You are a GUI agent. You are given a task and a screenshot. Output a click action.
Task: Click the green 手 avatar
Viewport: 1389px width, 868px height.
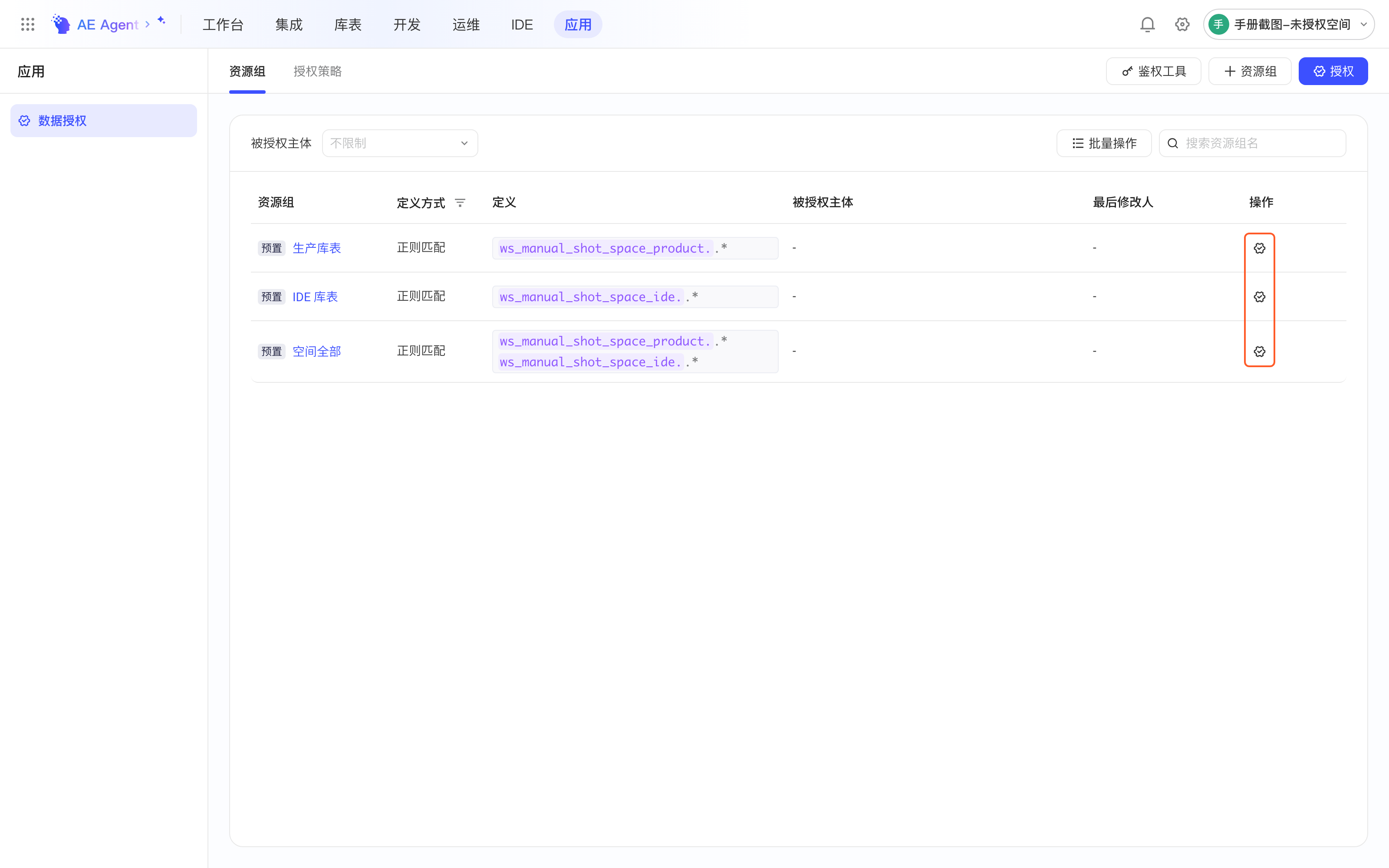tap(1218, 24)
